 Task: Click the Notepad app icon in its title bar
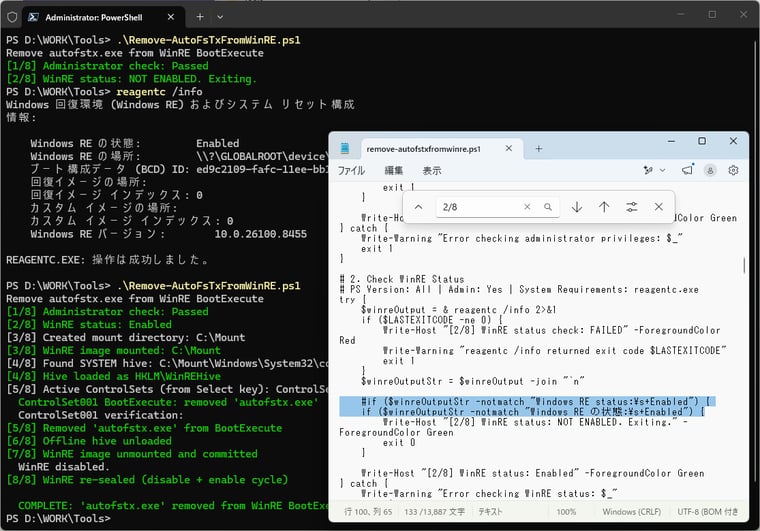pos(345,148)
